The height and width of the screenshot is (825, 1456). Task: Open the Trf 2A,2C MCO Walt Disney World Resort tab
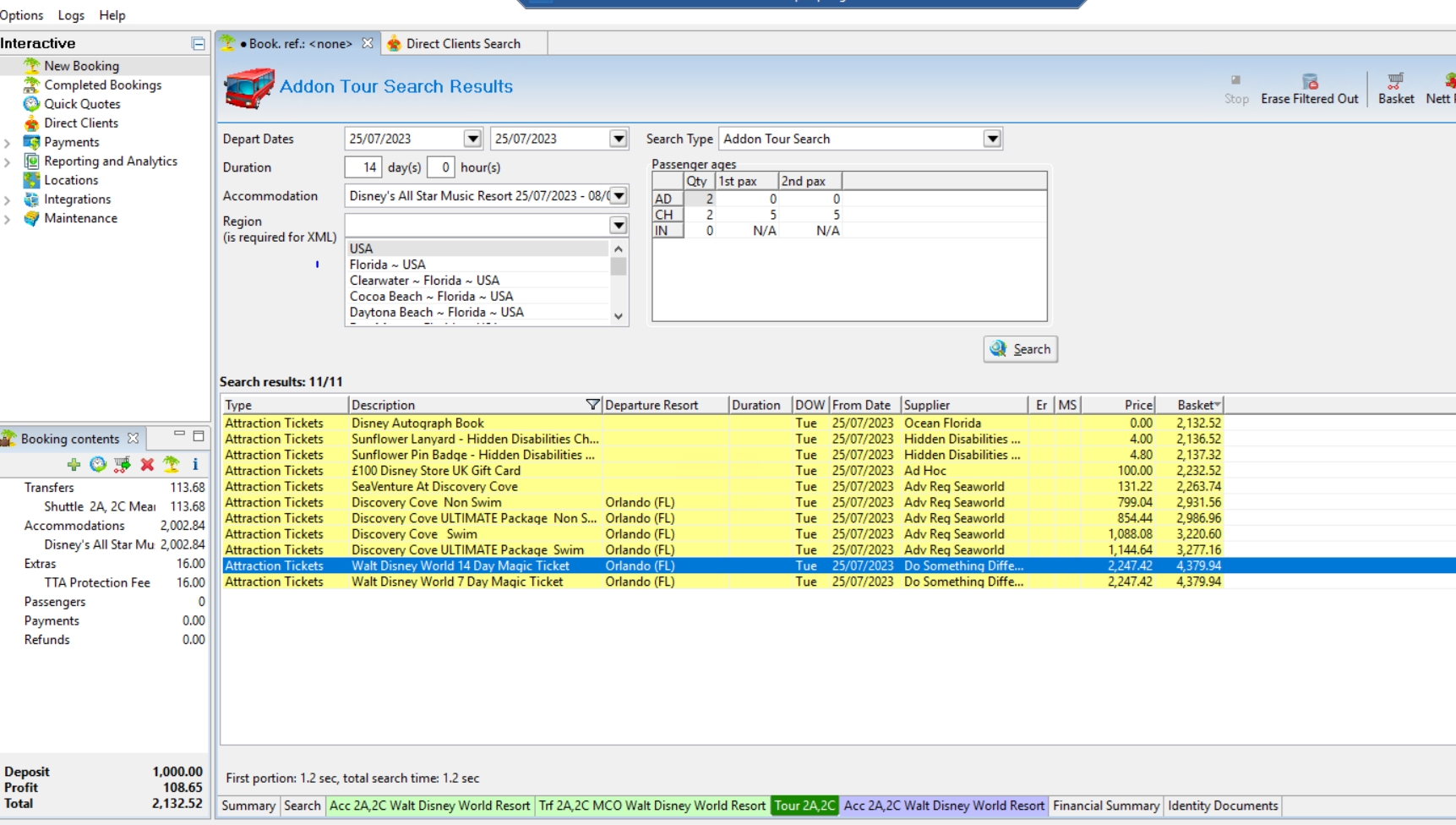(652, 806)
